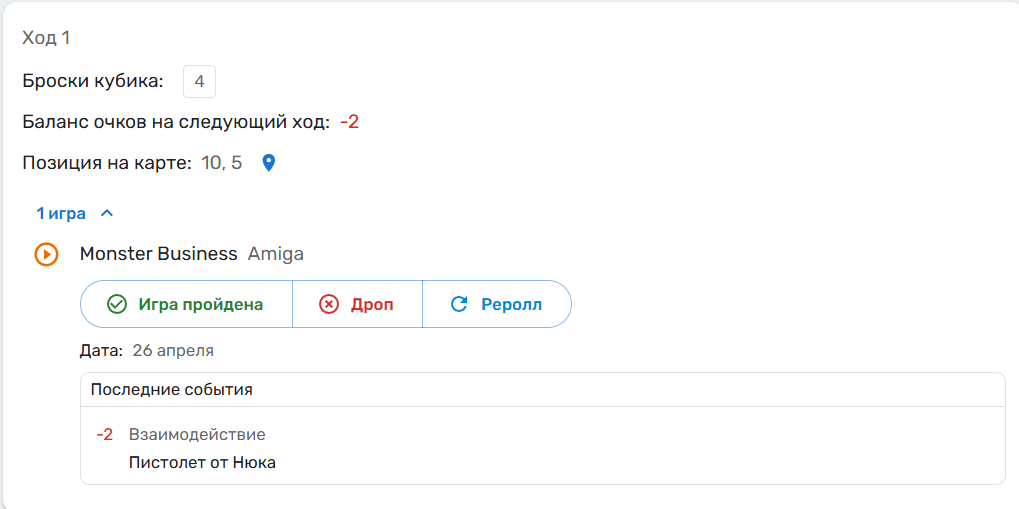
Task: Select the Monster Business game title
Action: click(159, 254)
